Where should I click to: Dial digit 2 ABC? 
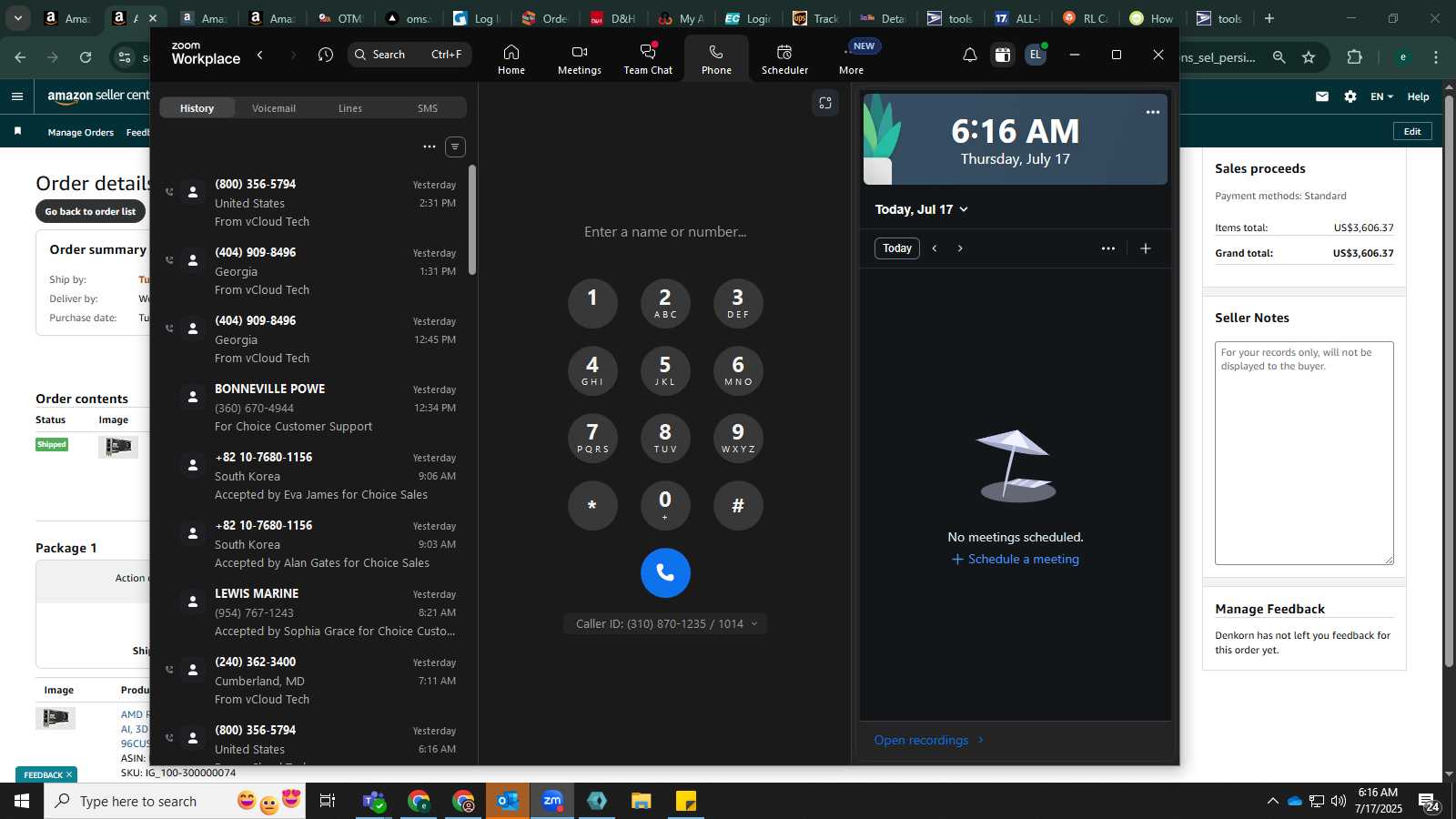click(665, 303)
